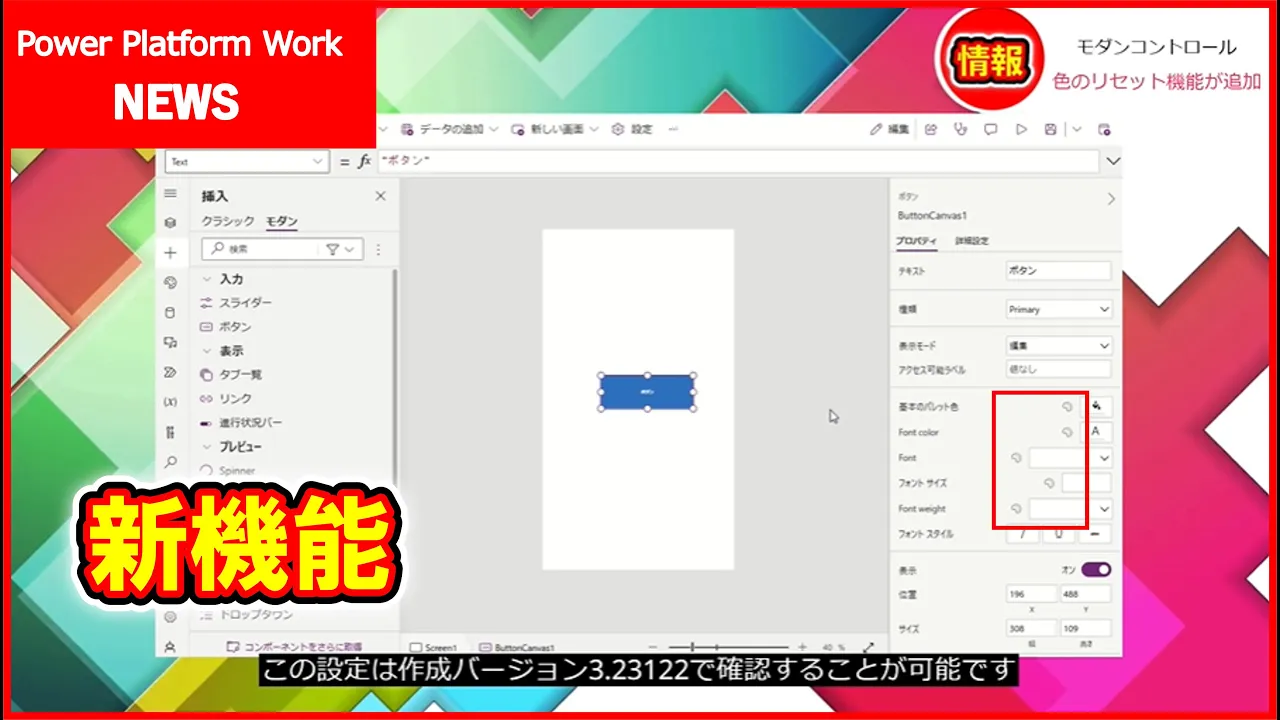
Task: Insert the 進行状況バー control
Action: click(x=241, y=422)
